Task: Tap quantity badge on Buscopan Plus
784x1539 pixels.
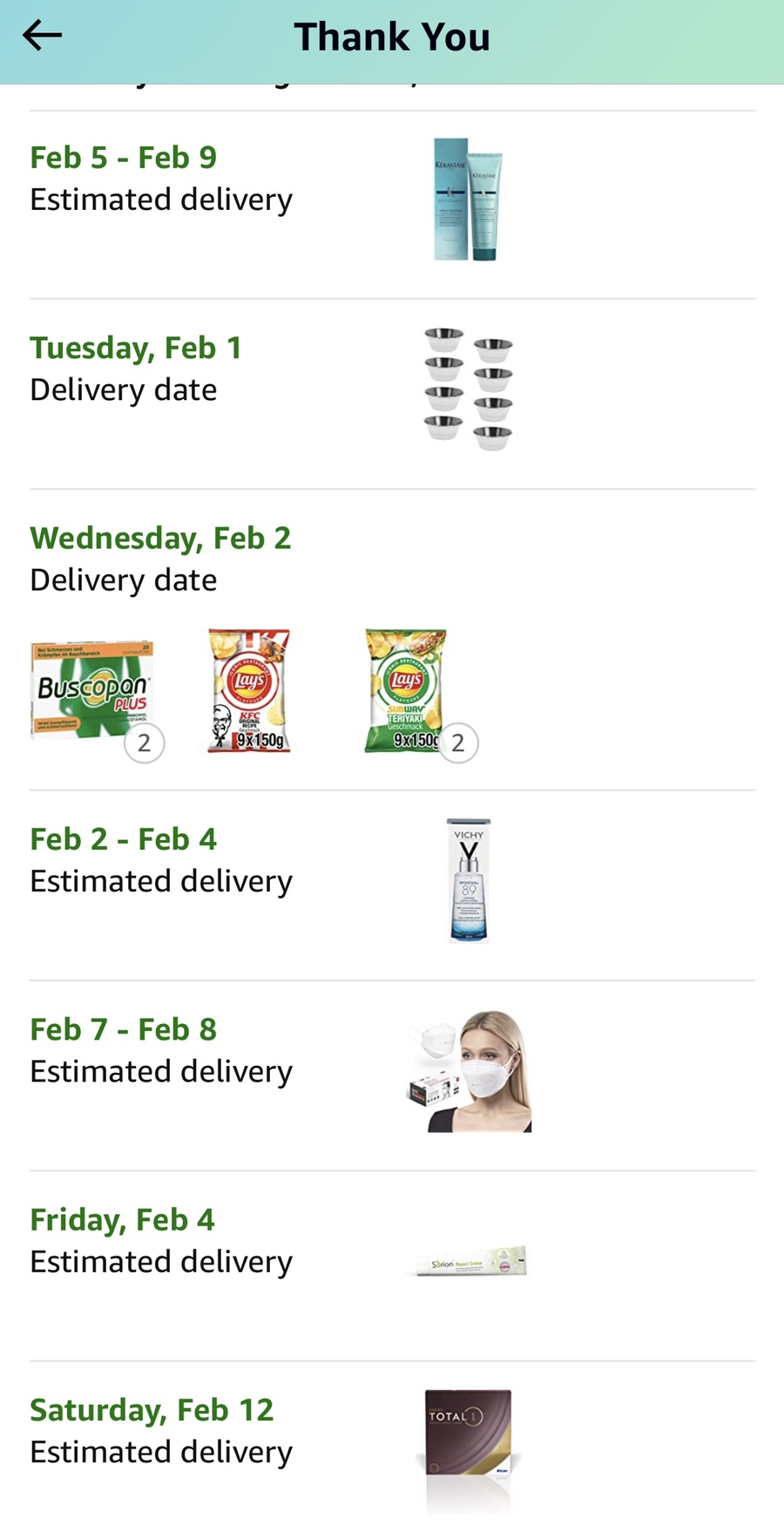Action: click(x=145, y=743)
